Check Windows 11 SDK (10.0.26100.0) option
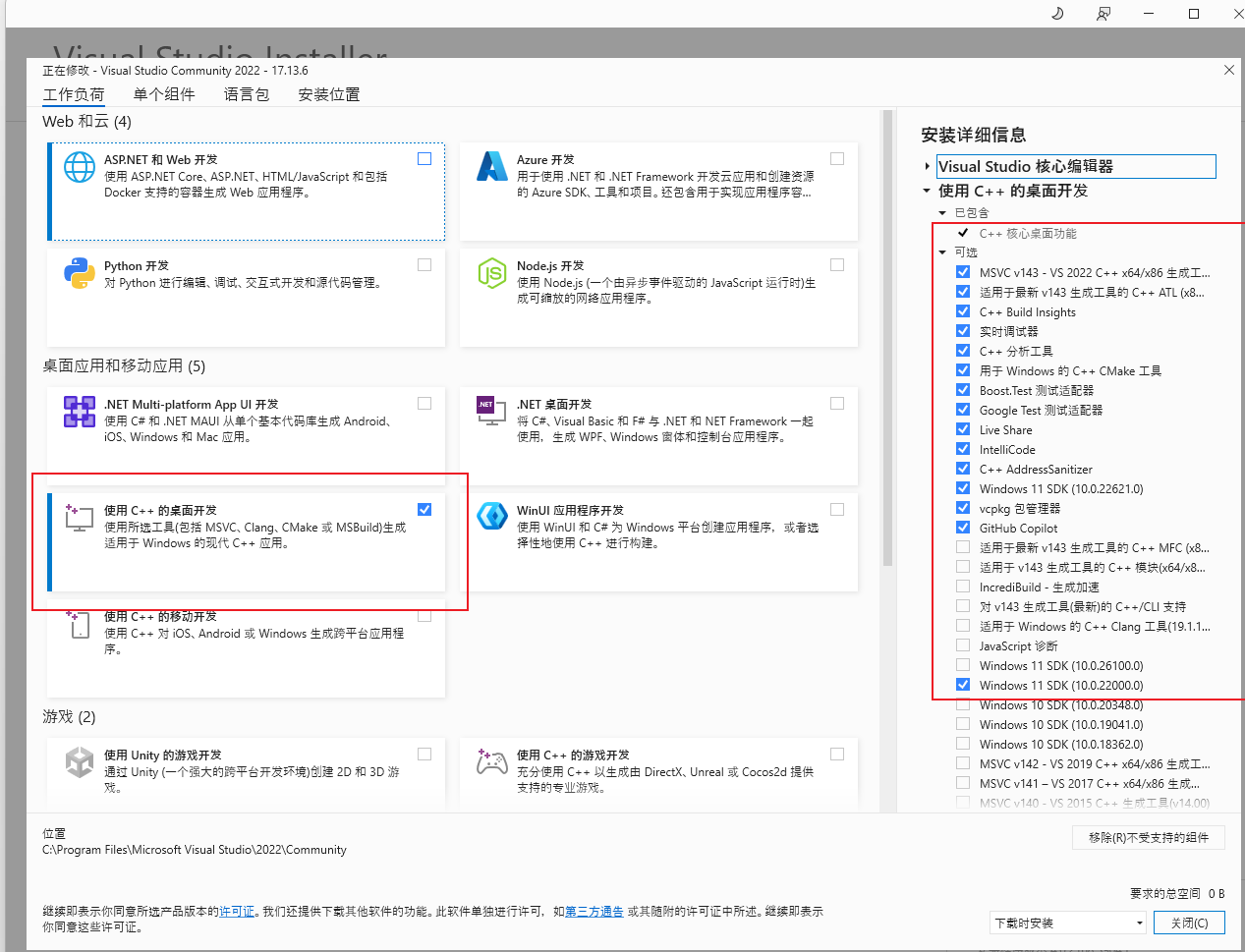The image size is (1245, 952). pos(963,665)
